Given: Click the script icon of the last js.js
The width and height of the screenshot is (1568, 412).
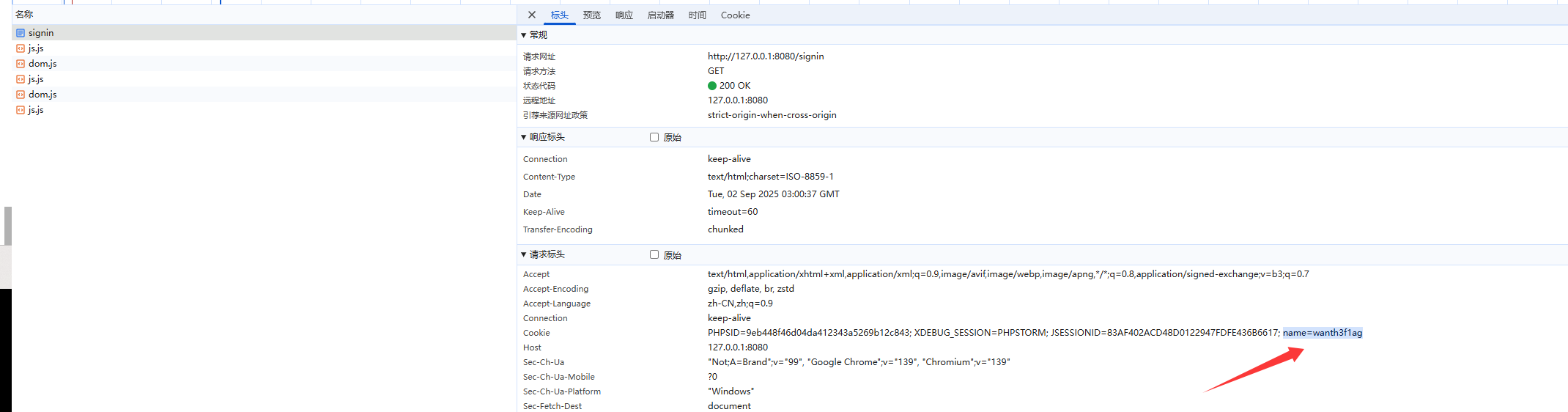Looking at the screenshot, I should tap(21, 110).
